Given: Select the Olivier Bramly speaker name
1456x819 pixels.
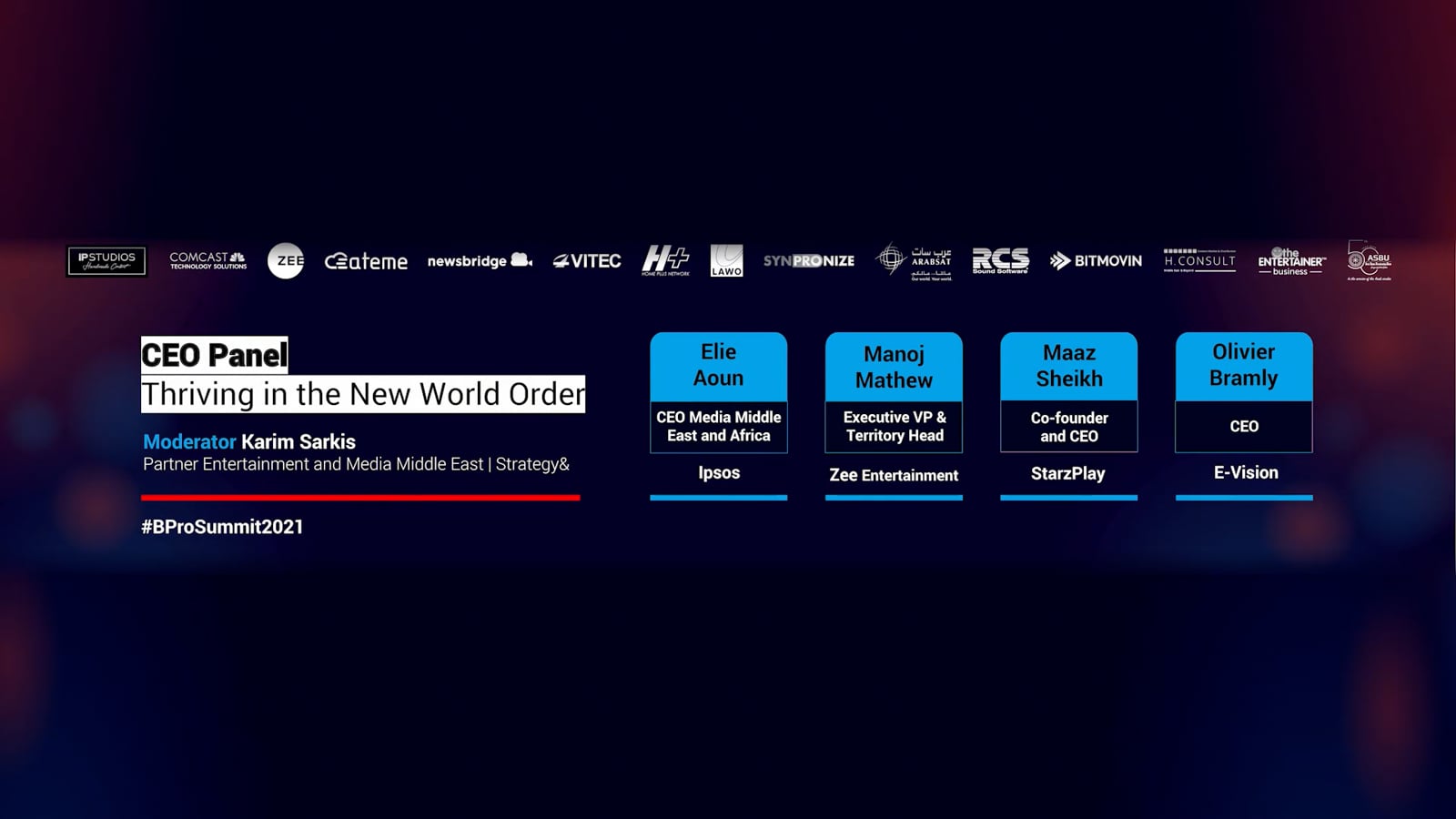Looking at the screenshot, I should [1244, 365].
